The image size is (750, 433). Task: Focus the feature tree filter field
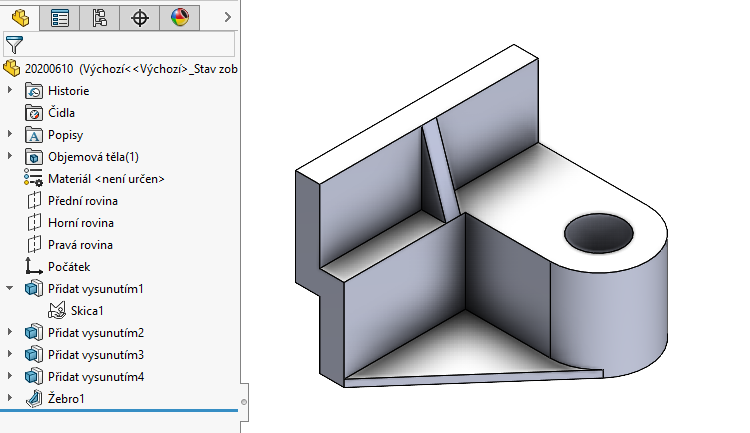coord(120,44)
